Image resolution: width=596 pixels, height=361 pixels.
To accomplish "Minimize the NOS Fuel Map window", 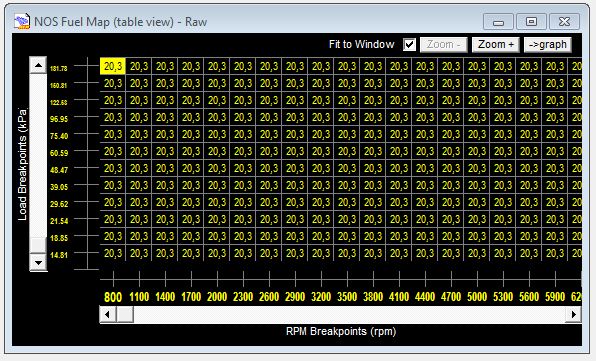I will pos(498,22).
